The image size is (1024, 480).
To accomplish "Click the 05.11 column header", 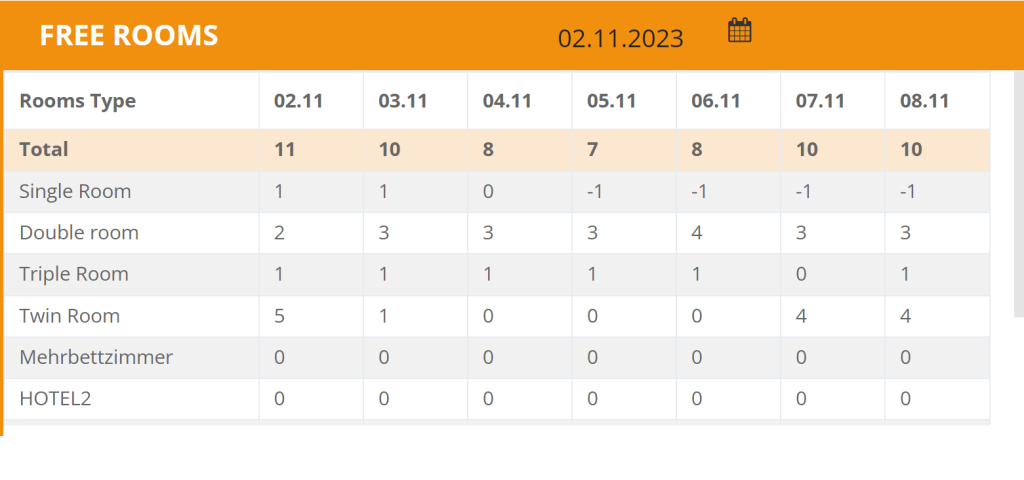I will (x=611, y=101).
